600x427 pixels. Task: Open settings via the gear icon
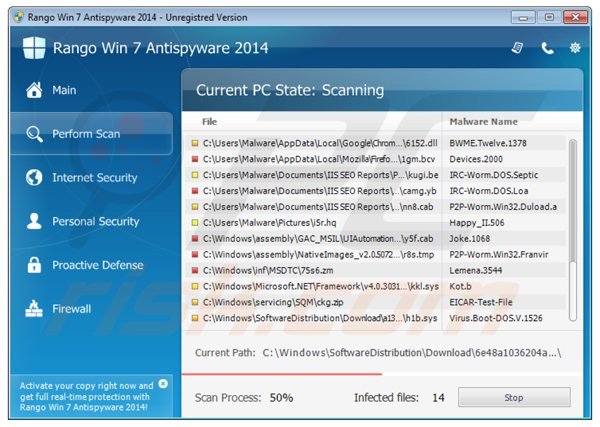coord(575,48)
